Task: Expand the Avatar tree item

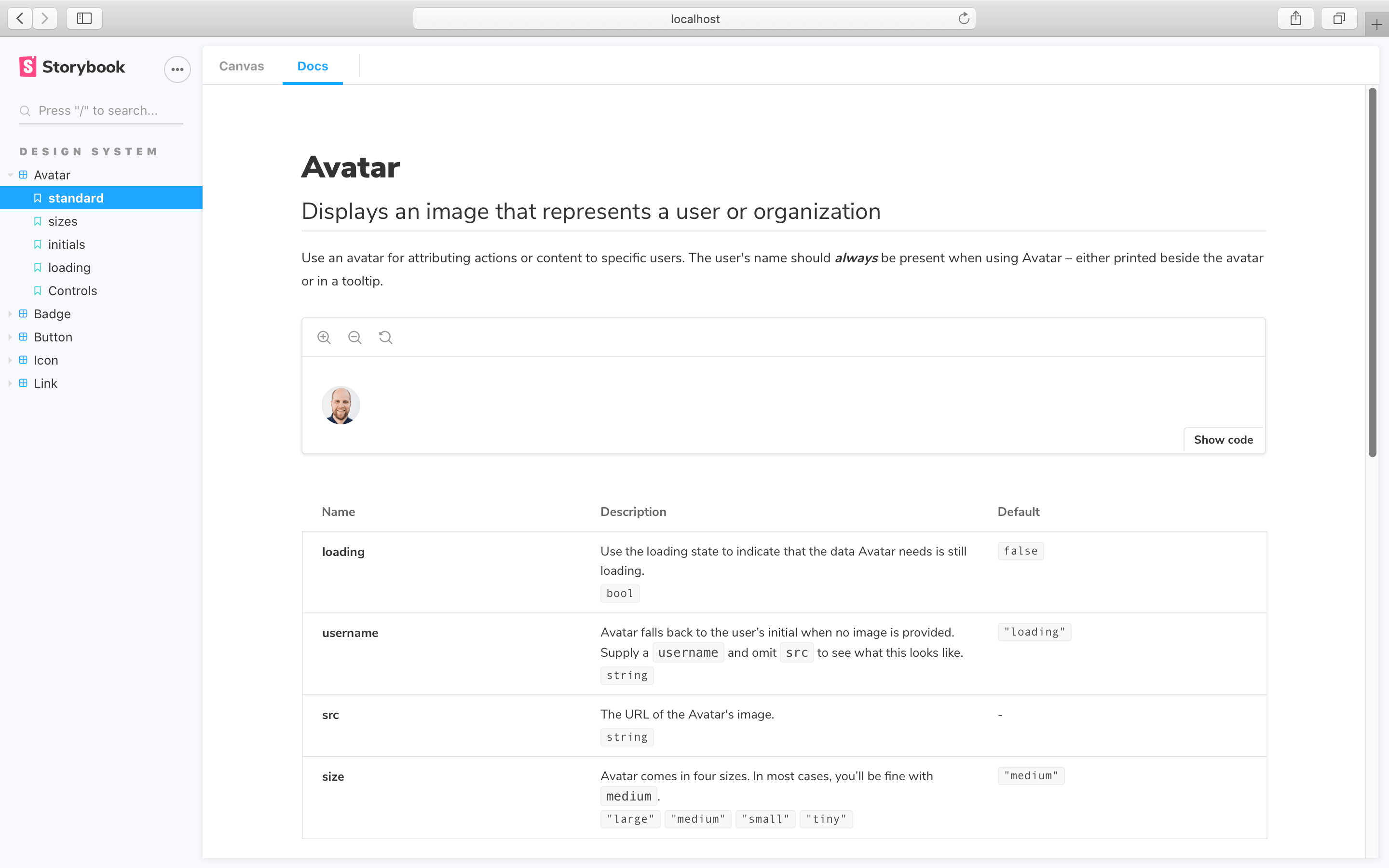Action: click(x=9, y=174)
